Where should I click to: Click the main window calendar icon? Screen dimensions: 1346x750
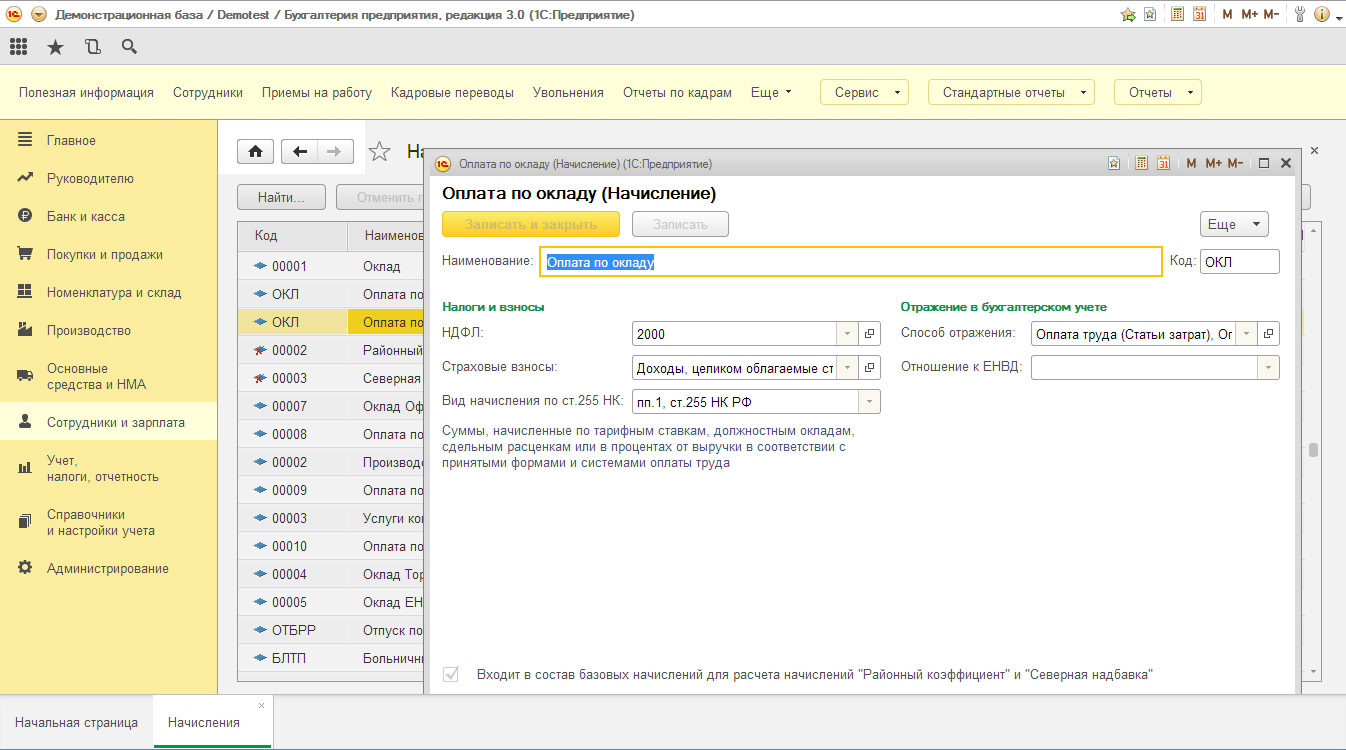pyautogui.click(x=1199, y=14)
